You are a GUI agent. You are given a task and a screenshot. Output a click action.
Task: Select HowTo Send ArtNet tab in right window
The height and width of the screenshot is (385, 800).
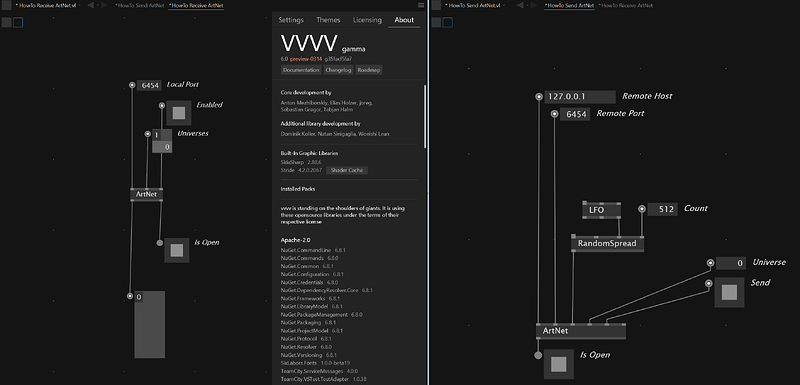569,6
